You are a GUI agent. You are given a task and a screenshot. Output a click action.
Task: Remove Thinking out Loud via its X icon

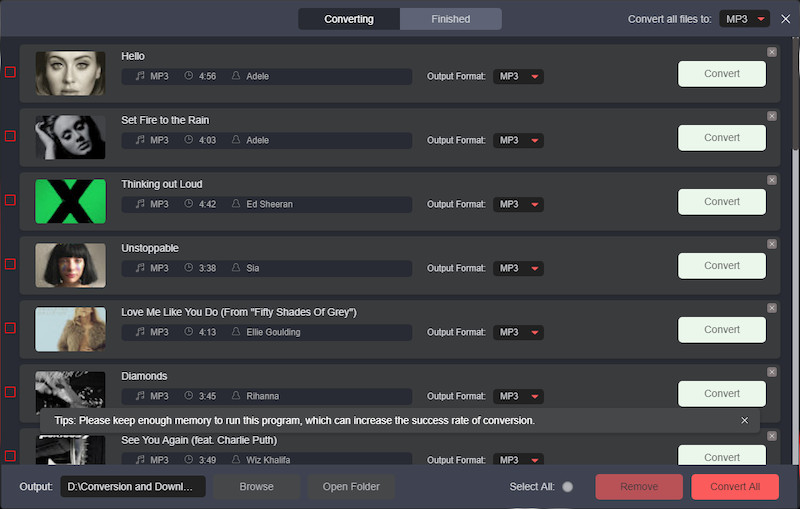pos(772,180)
